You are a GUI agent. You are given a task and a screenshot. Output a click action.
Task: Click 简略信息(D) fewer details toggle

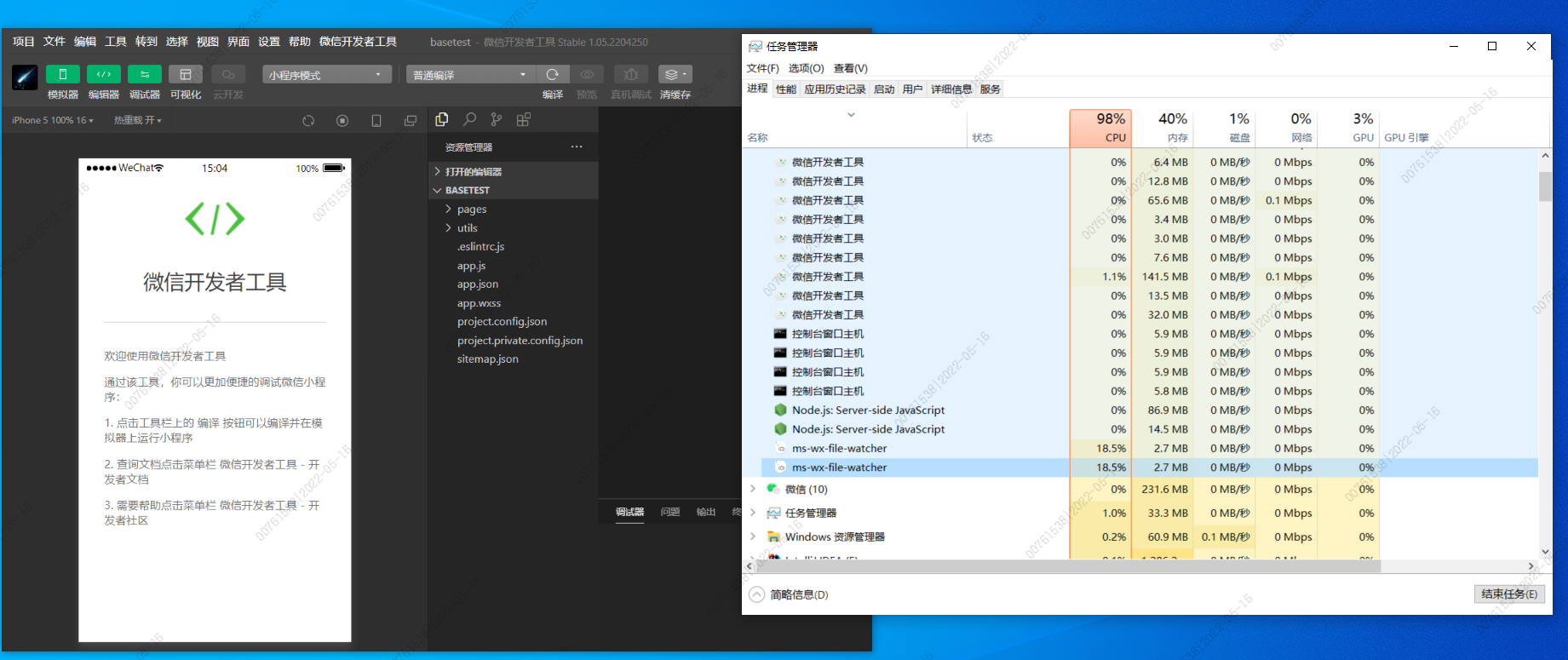(x=789, y=594)
